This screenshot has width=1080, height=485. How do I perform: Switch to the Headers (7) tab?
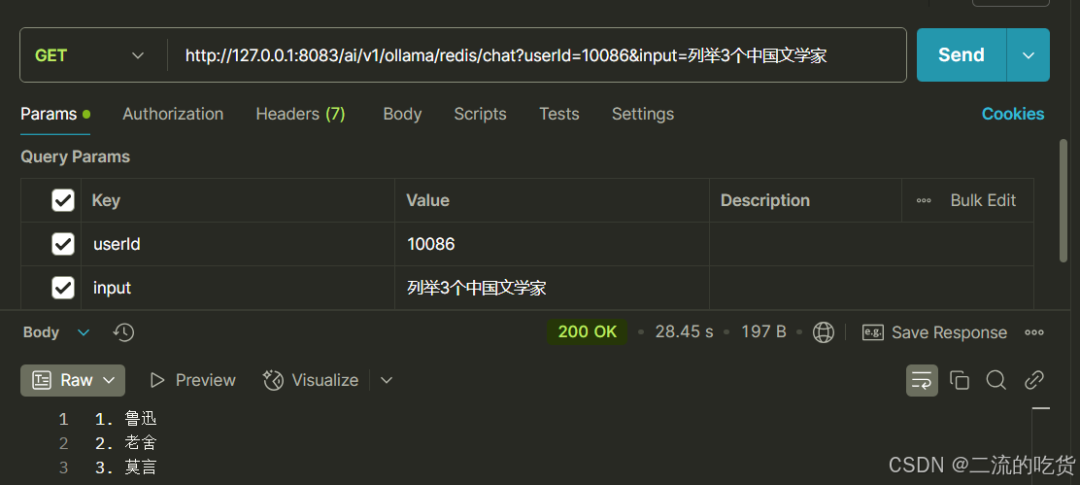[300, 114]
